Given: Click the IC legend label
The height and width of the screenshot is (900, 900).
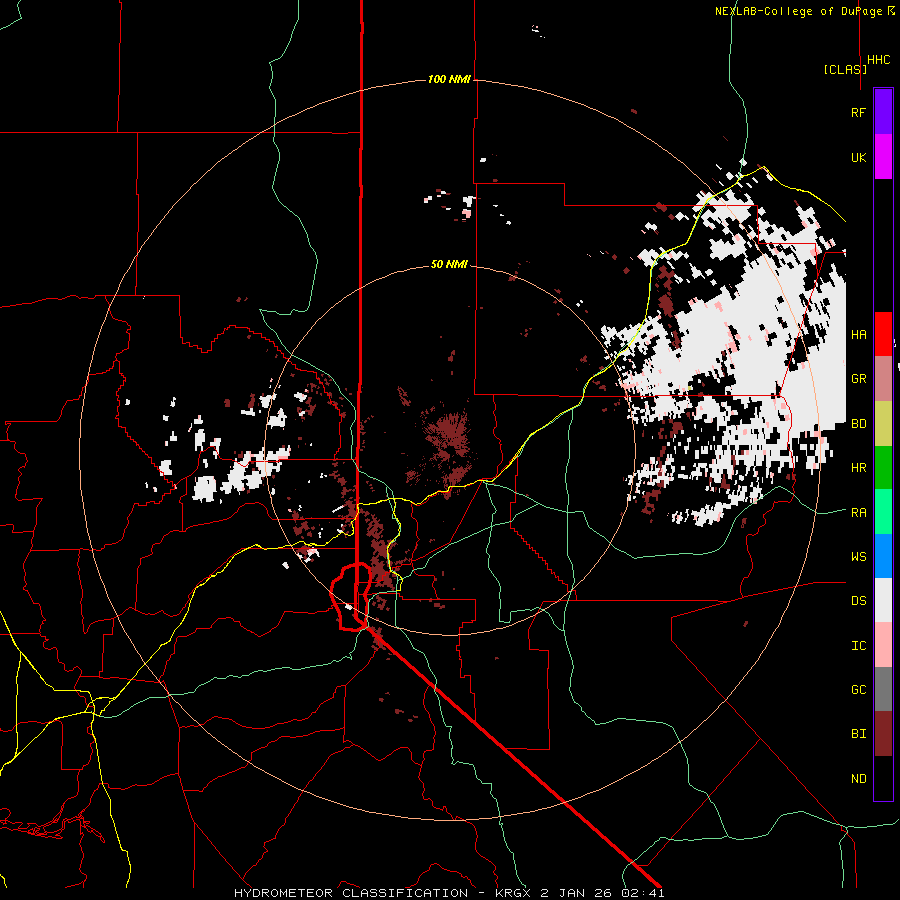Looking at the screenshot, I should 858,646.
